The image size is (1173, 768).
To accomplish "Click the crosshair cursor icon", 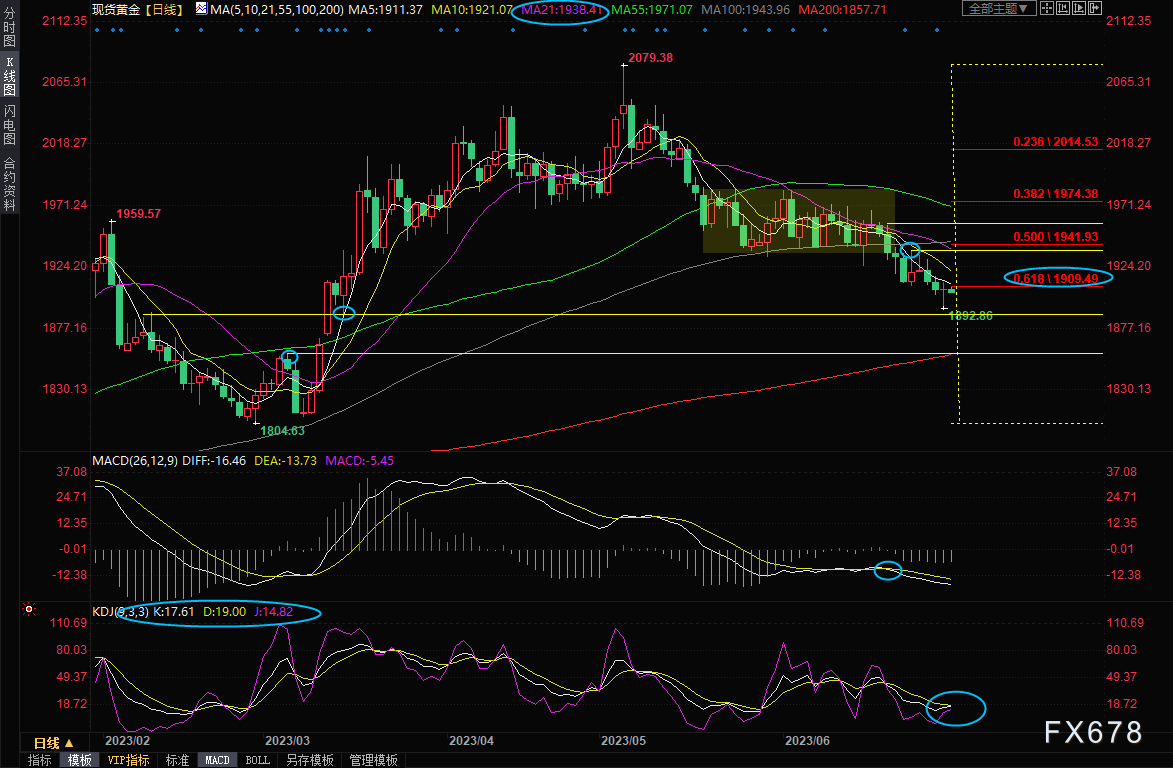I will point(1047,8).
